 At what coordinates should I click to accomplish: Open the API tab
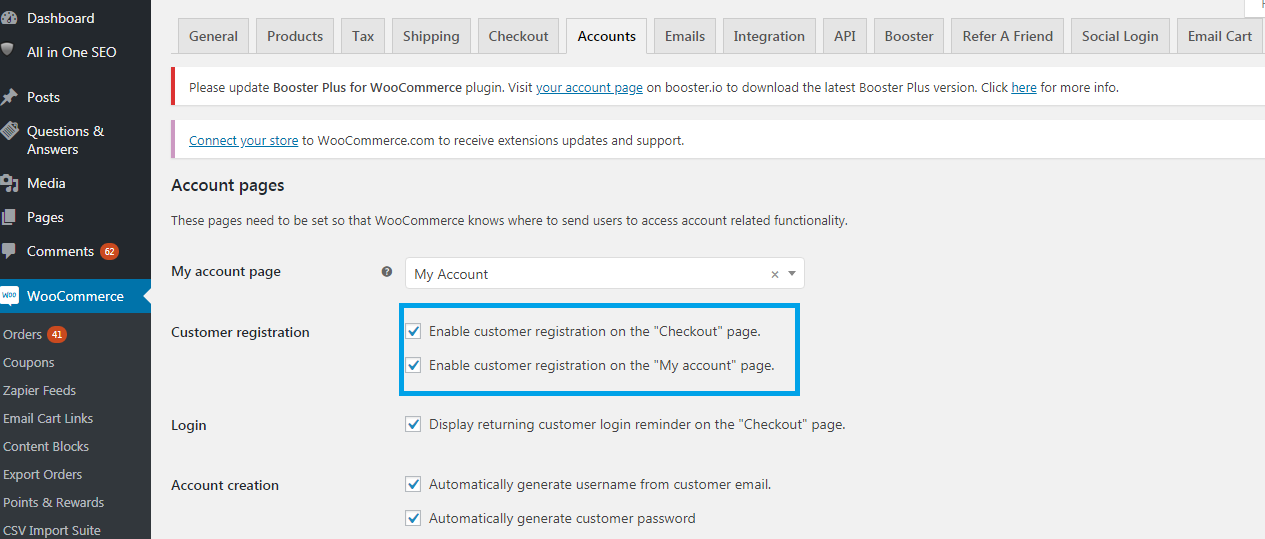click(845, 36)
